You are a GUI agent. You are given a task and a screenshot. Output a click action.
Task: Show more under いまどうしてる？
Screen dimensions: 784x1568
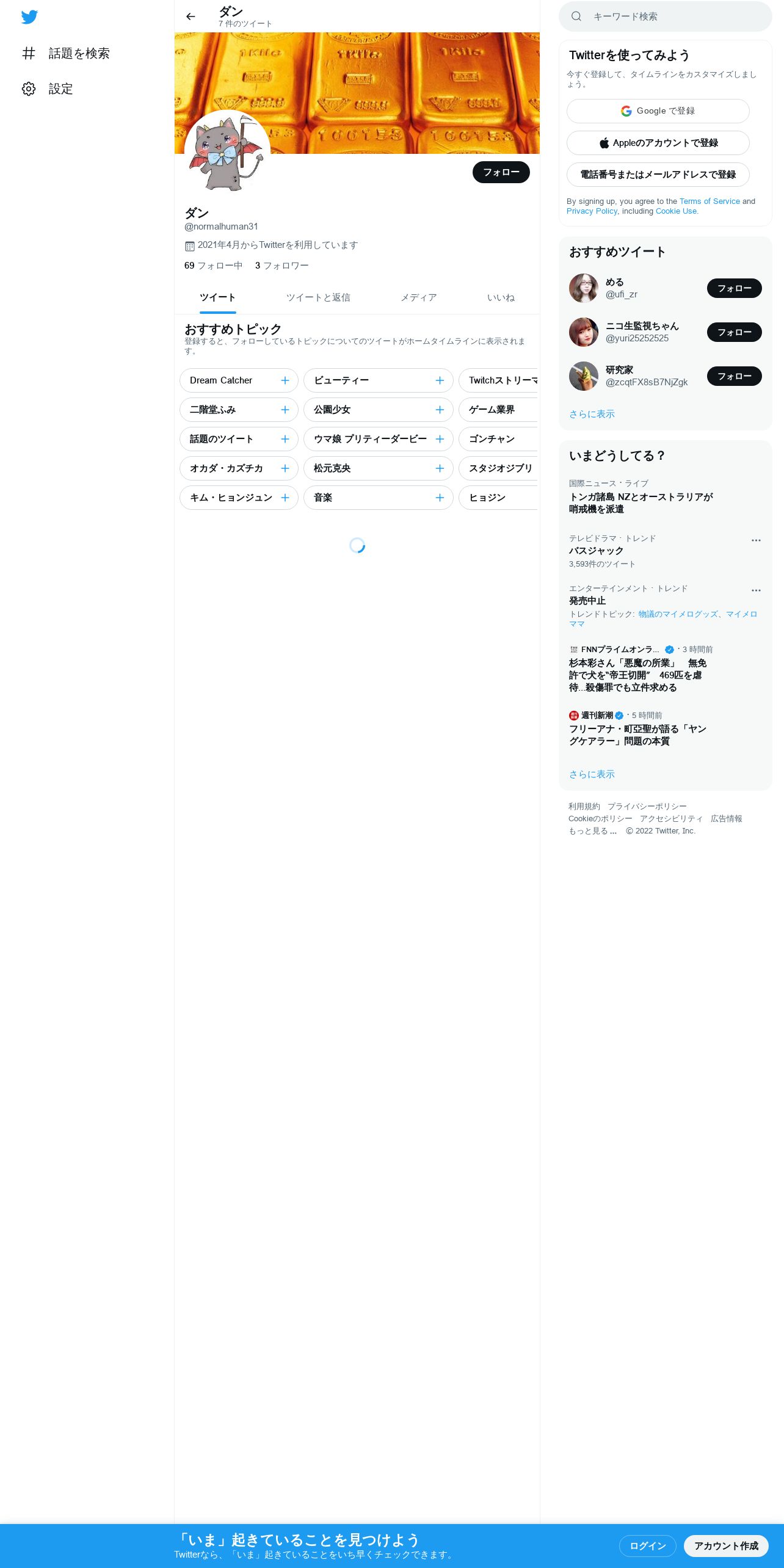[592, 774]
